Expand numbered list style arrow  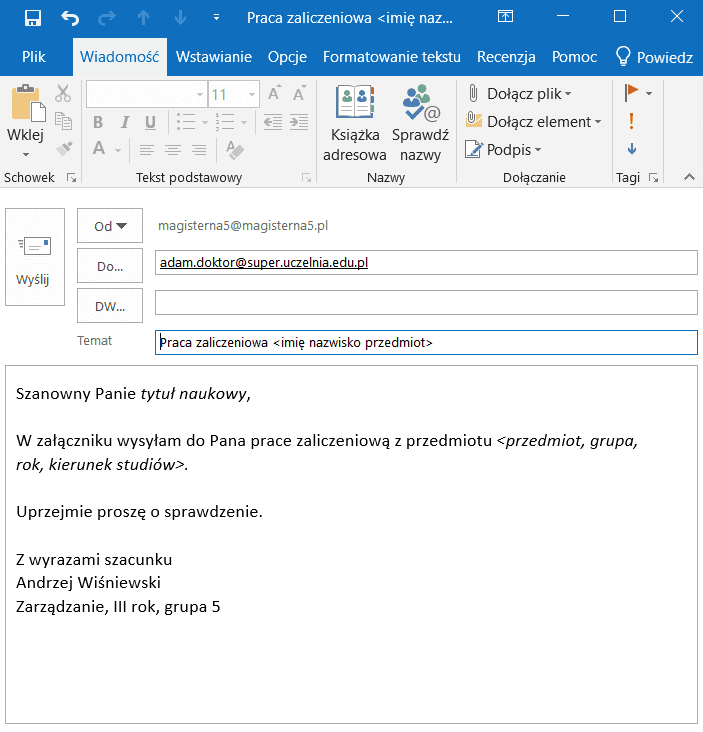[244, 123]
